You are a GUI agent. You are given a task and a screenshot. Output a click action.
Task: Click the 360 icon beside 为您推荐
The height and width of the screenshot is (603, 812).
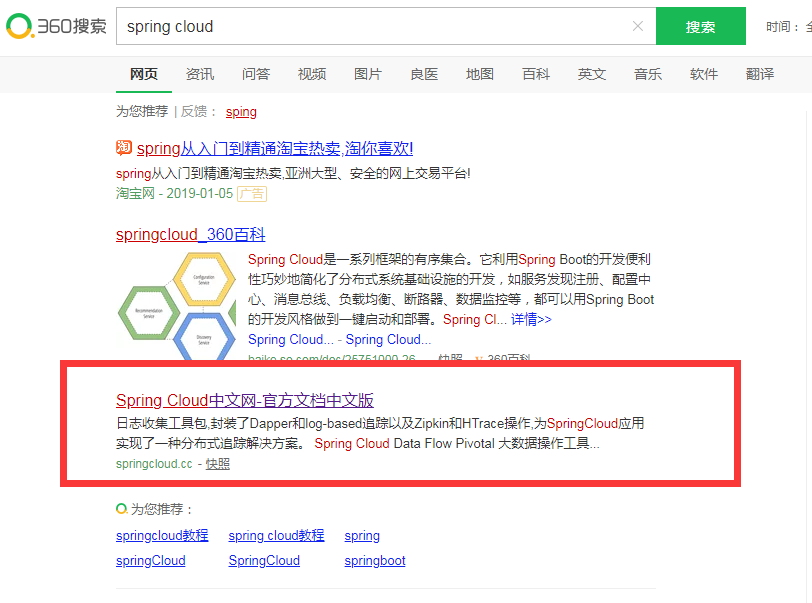pos(122,509)
